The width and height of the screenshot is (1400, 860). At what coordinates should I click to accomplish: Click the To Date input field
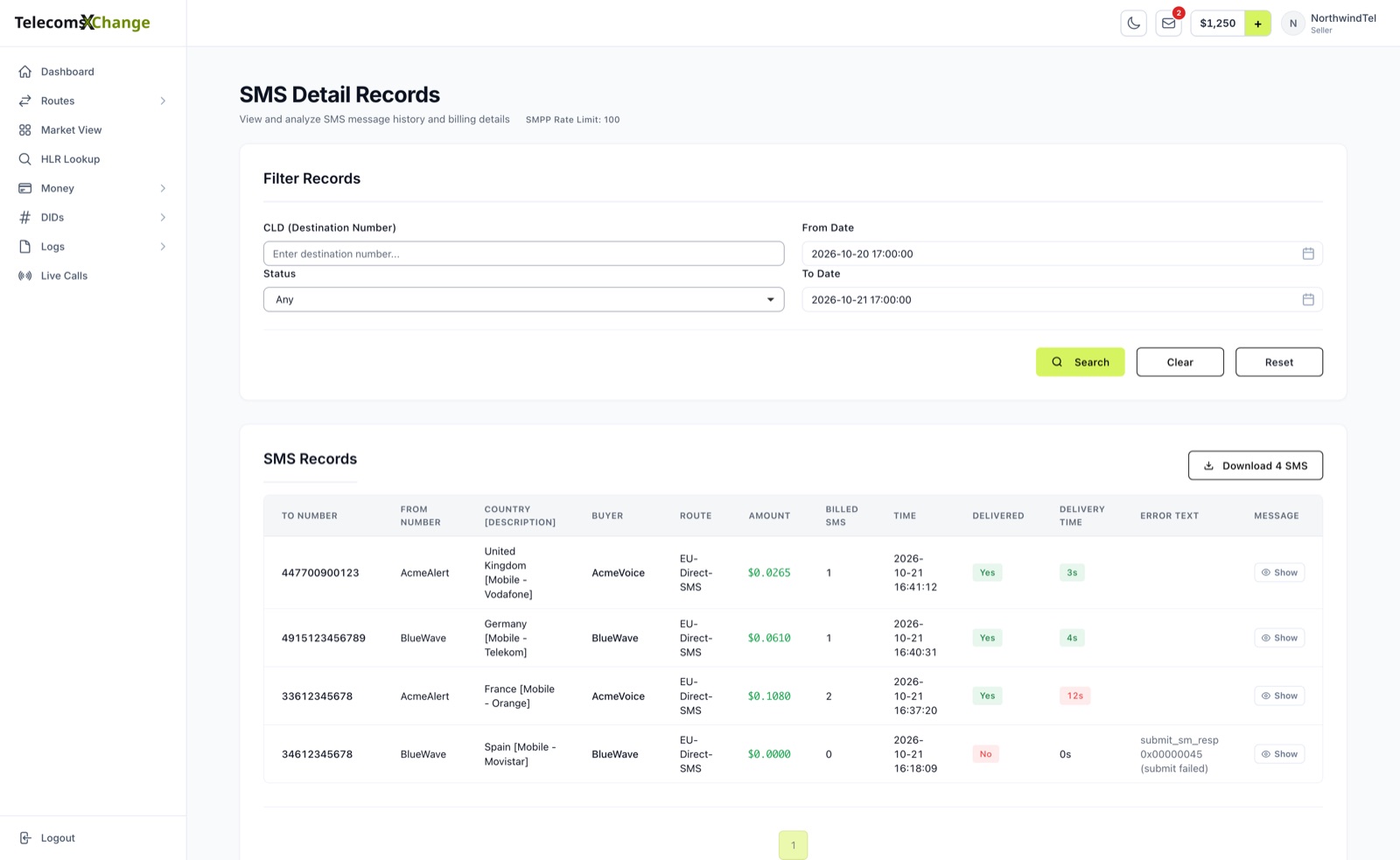coord(1061,299)
